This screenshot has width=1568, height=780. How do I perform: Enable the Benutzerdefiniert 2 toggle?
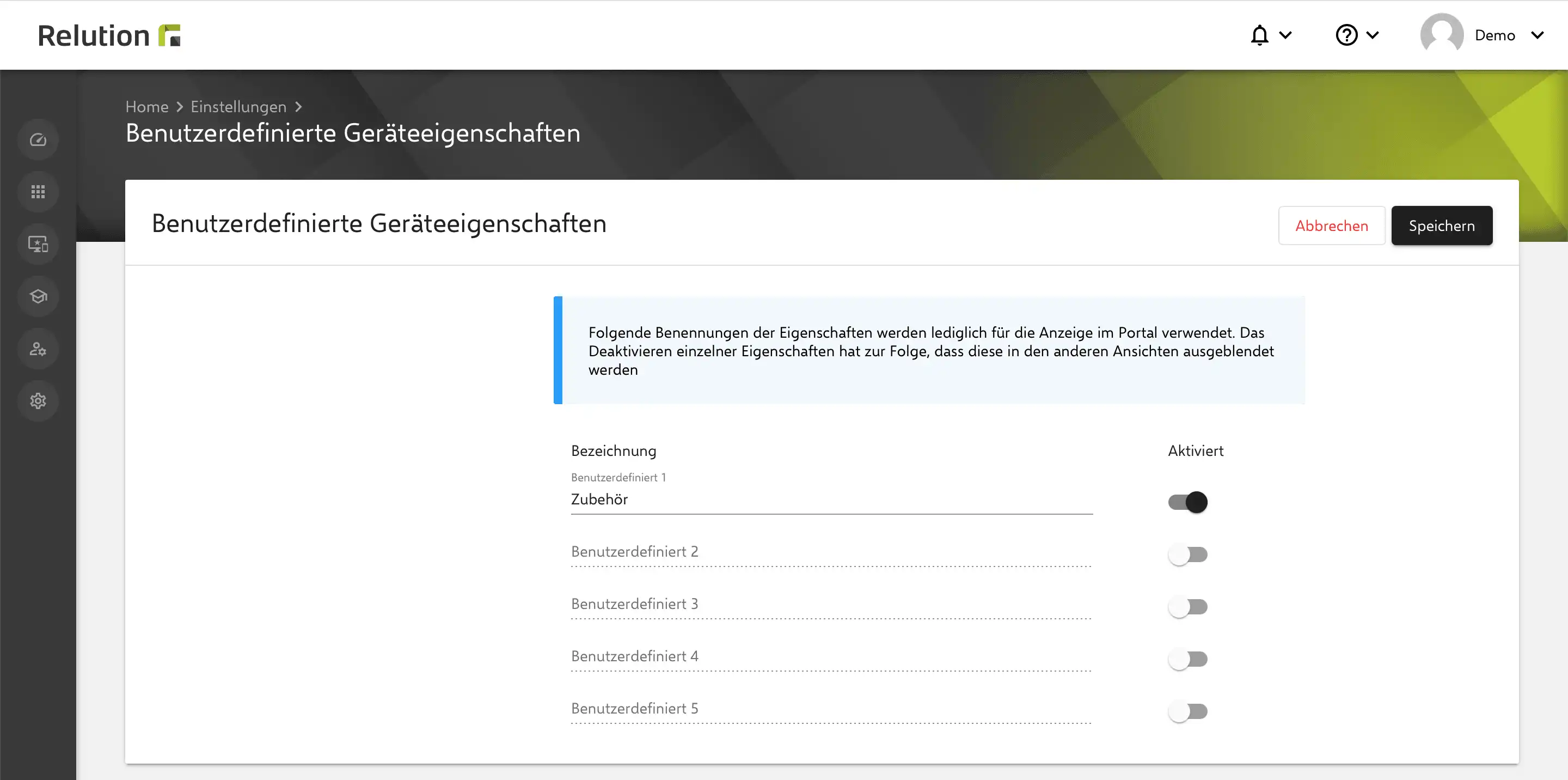click(1187, 554)
